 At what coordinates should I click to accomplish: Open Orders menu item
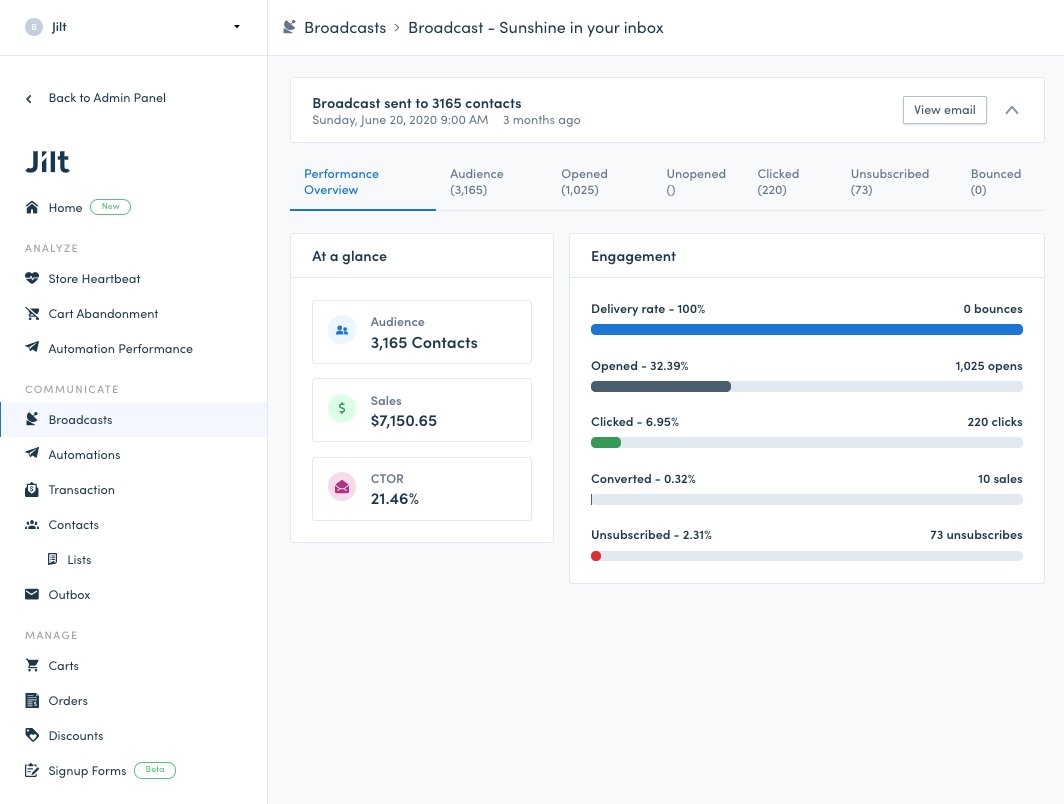point(68,701)
